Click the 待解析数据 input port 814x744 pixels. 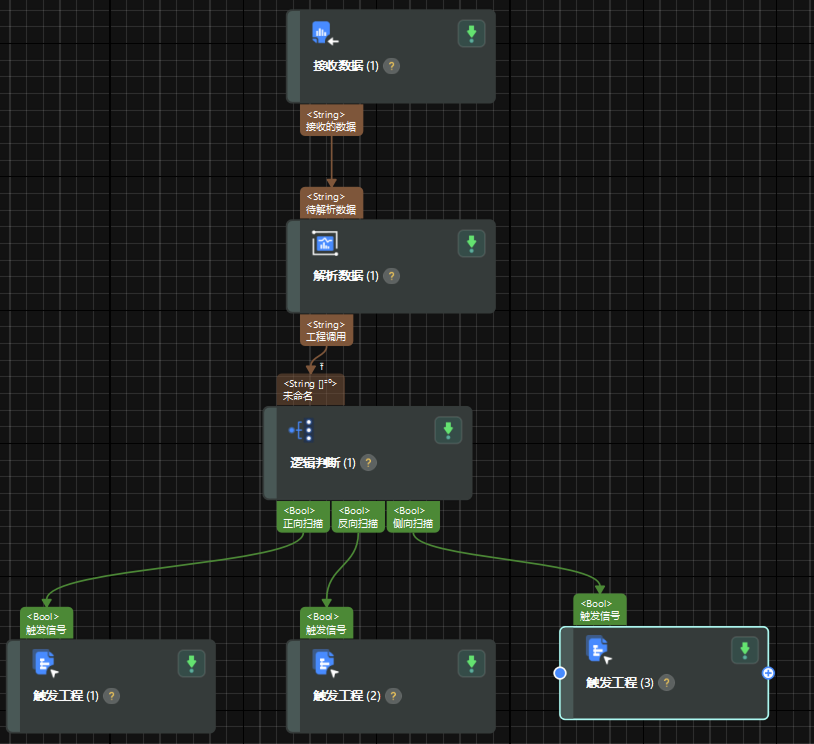click(x=331, y=202)
